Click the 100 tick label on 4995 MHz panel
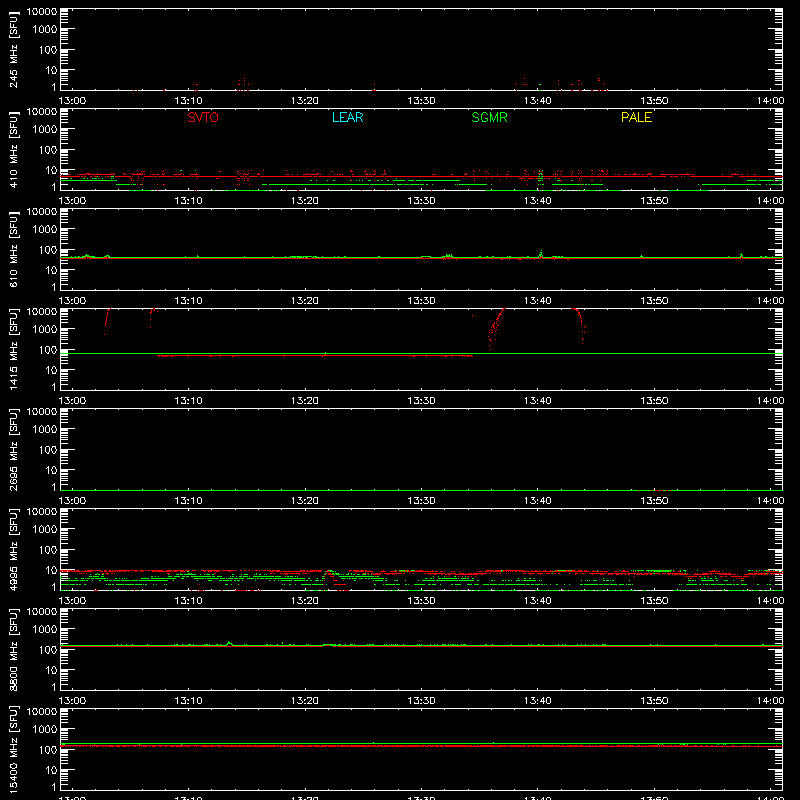Viewport: 800px width, 800px height. click(x=48, y=550)
